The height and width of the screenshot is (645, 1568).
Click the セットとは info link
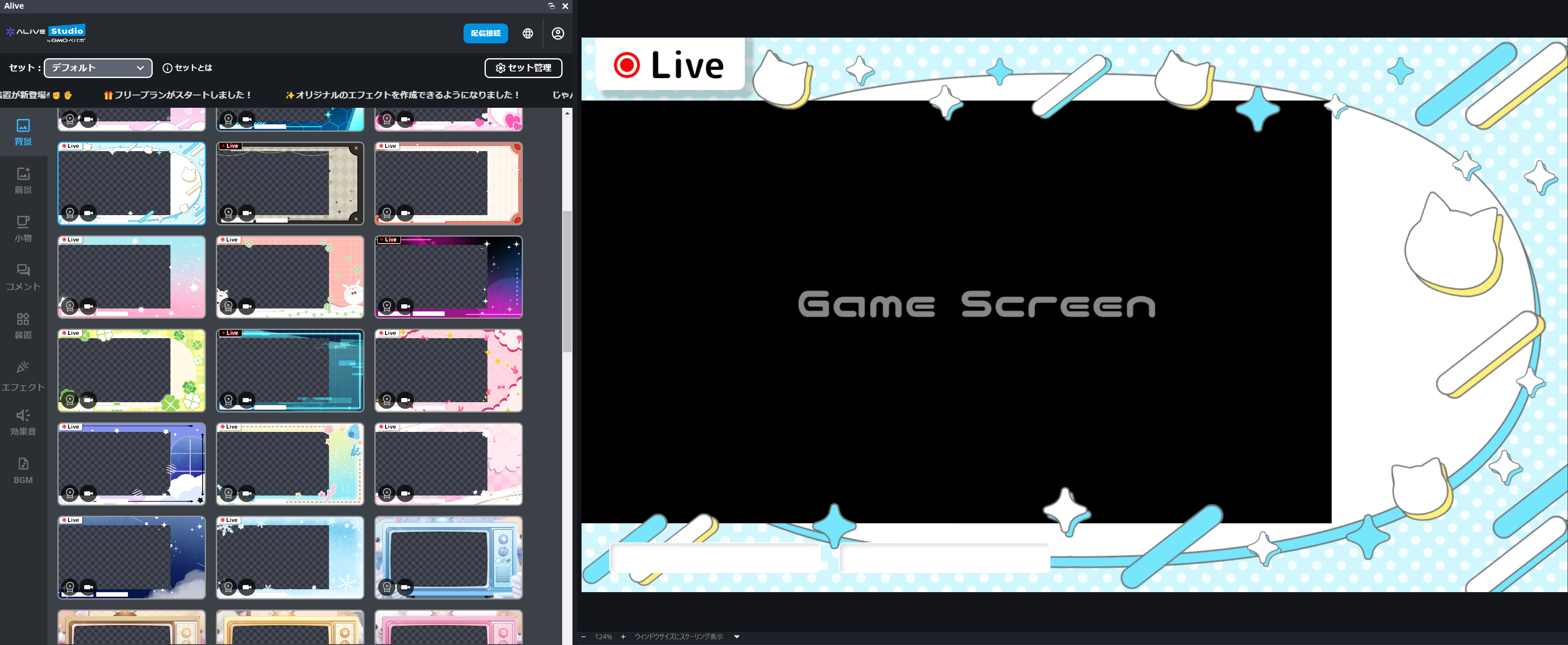187,68
